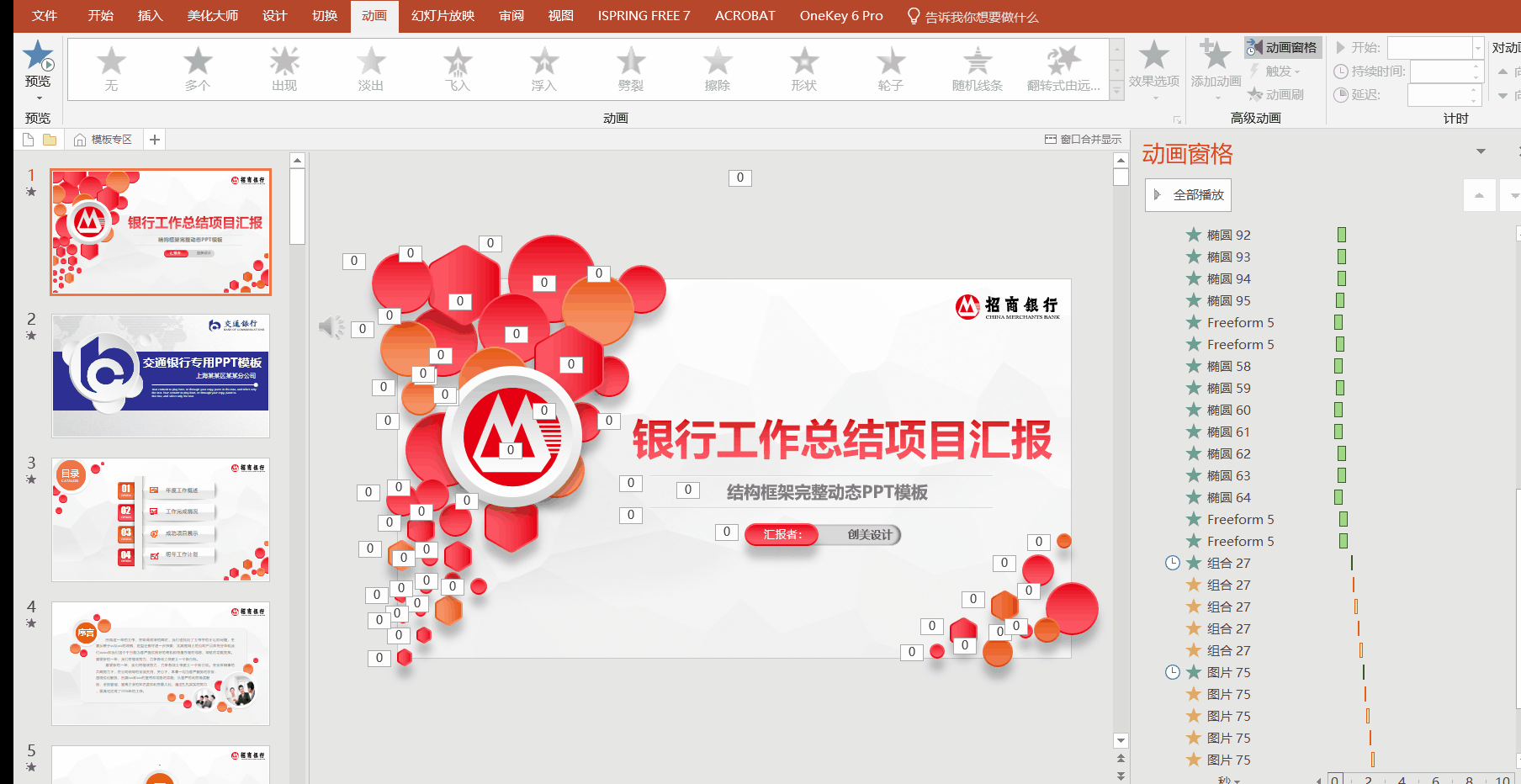Image resolution: width=1521 pixels, height=784 pixels.
Task: Apply the 浮入 (Float In) animation
Action: tap(544, 69)
